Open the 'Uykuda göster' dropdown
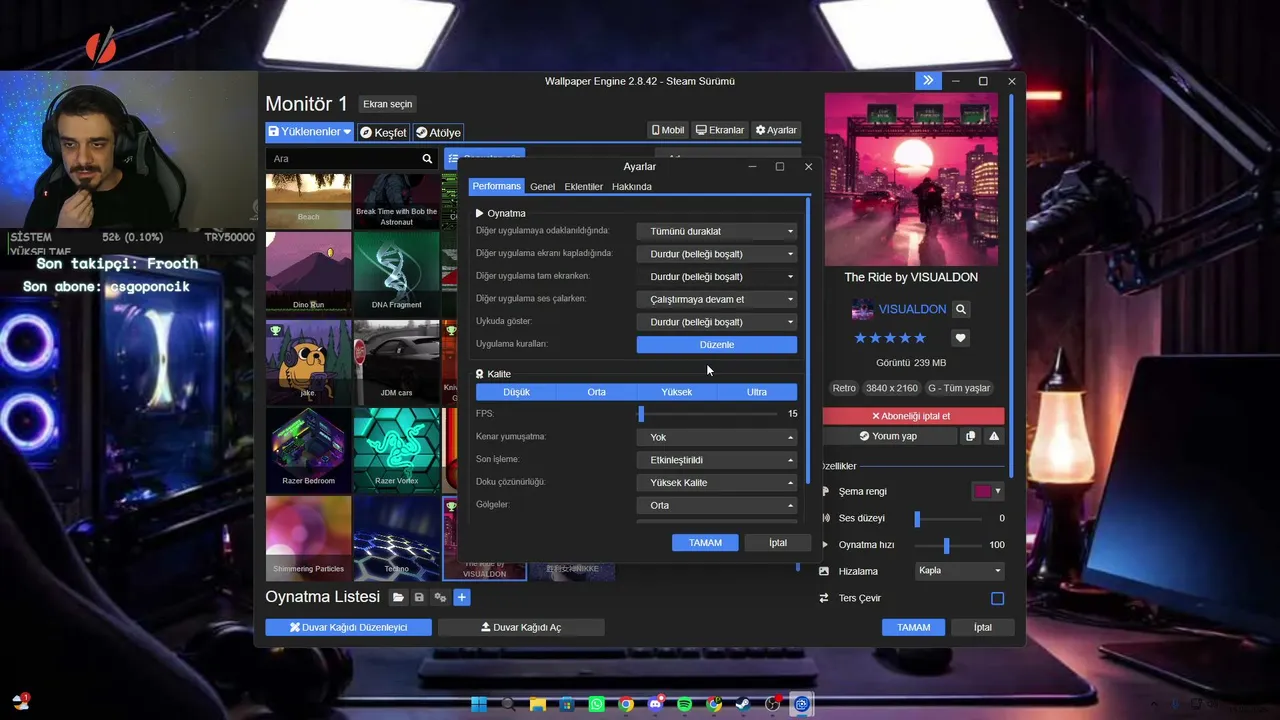1280x720 pixels. [717, 322]
